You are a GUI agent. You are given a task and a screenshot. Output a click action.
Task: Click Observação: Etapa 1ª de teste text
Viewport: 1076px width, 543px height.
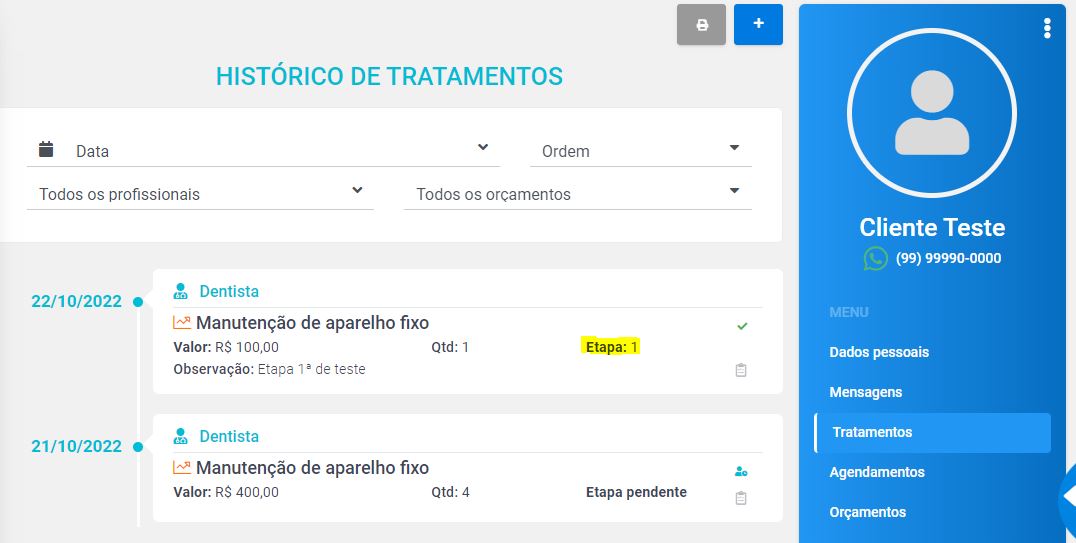[269, 369]
